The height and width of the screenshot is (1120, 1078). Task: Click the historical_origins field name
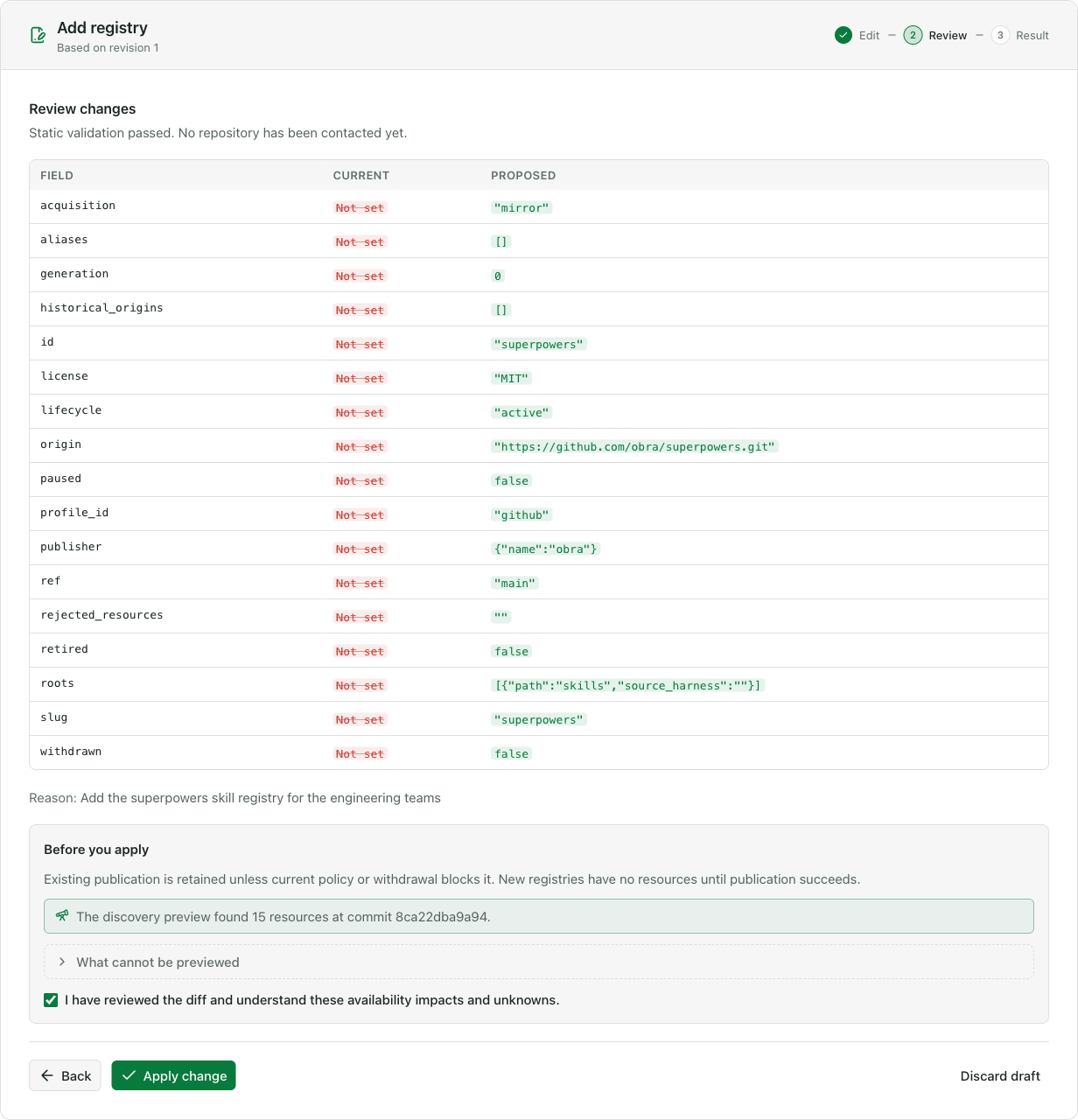point(101,308)
